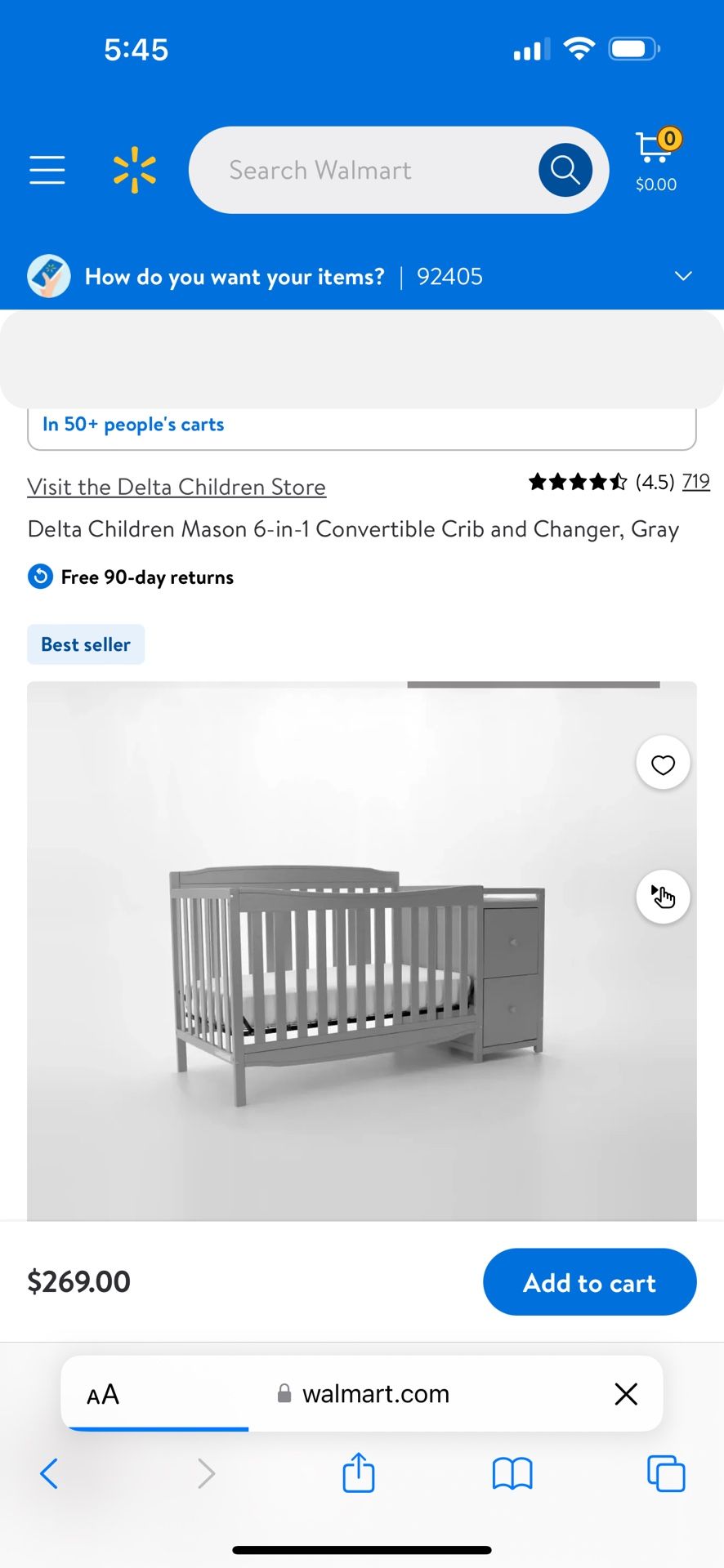Open the AA reader options menu

click(x=103, y=1394)
